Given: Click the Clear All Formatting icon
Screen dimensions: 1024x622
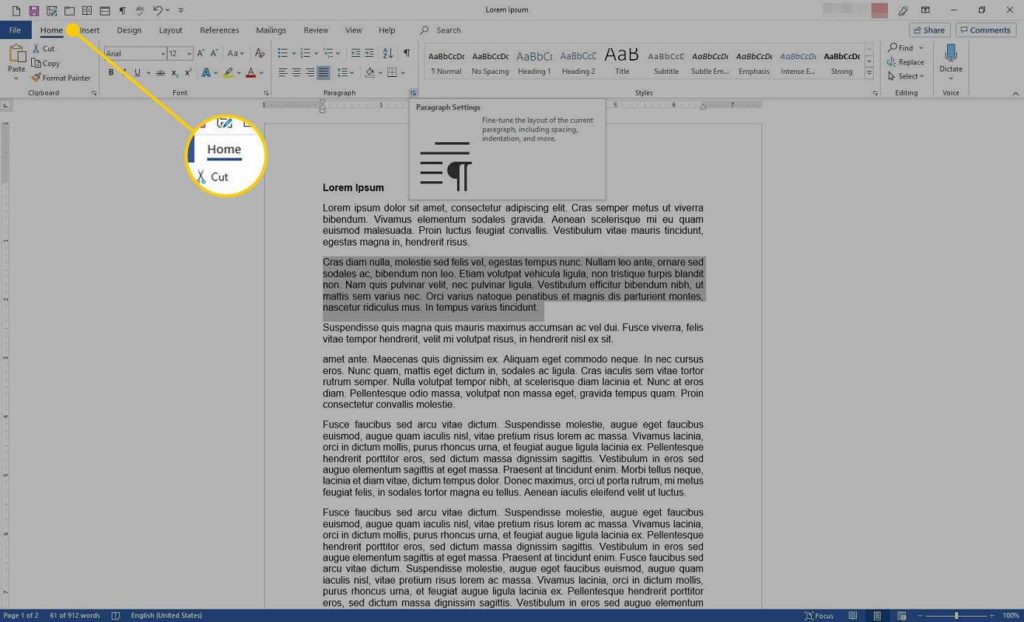Looking at the screenshot, I should click(x=260, y=53).
